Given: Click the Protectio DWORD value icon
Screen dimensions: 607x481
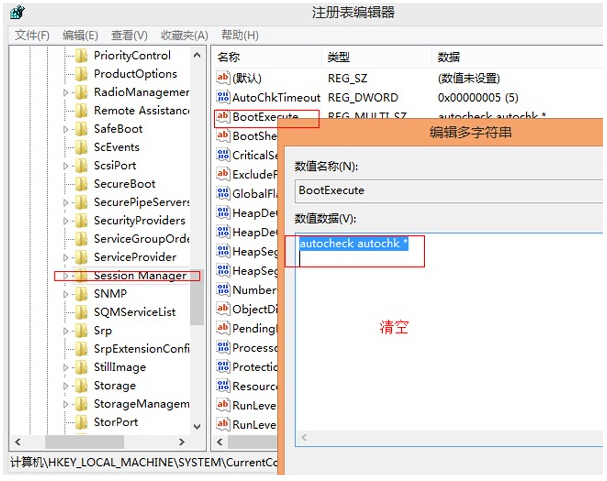Looking at the screenshot, I should tap(223, 366).
